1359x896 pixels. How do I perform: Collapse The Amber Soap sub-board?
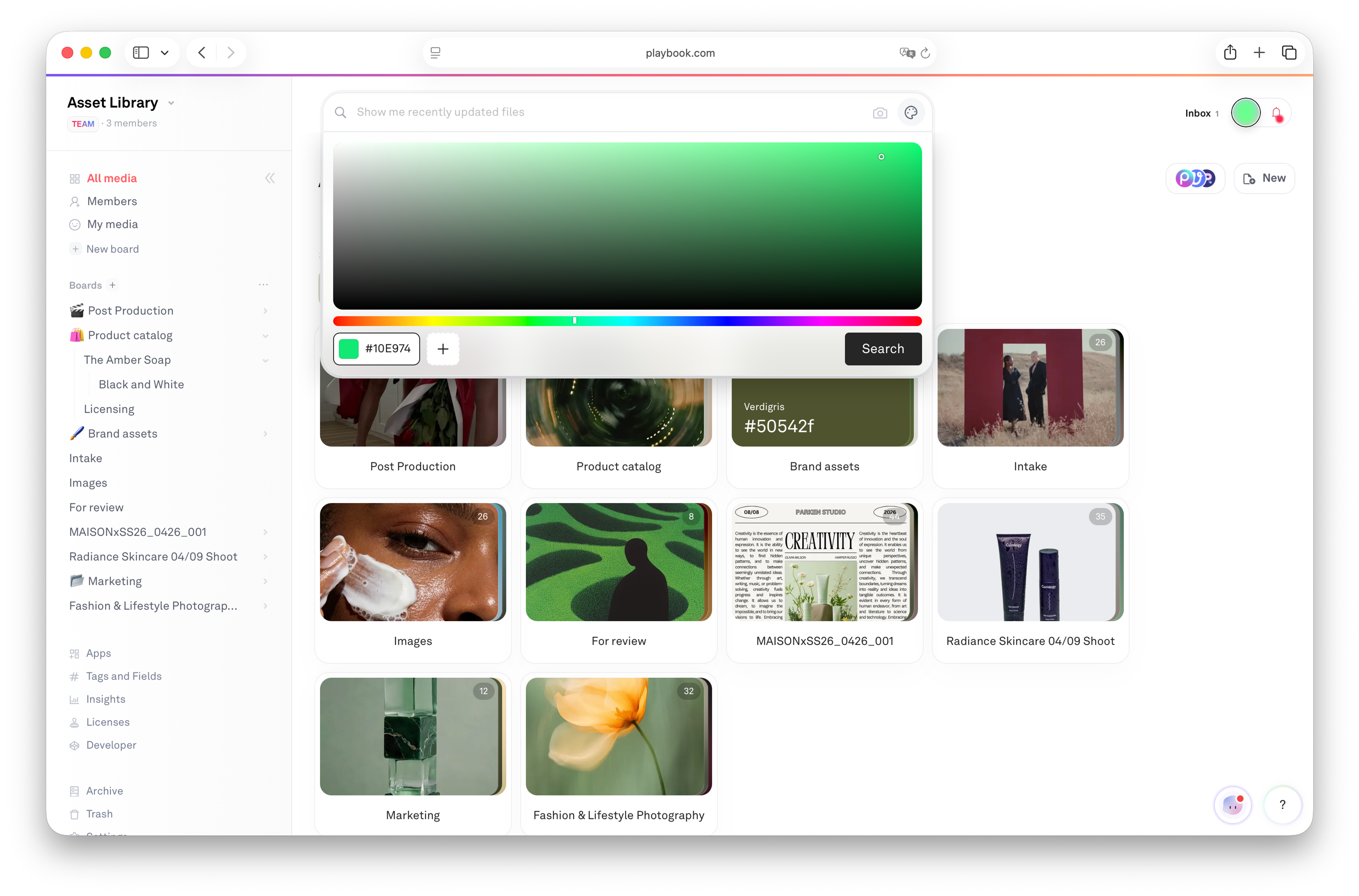coord(265,360)
